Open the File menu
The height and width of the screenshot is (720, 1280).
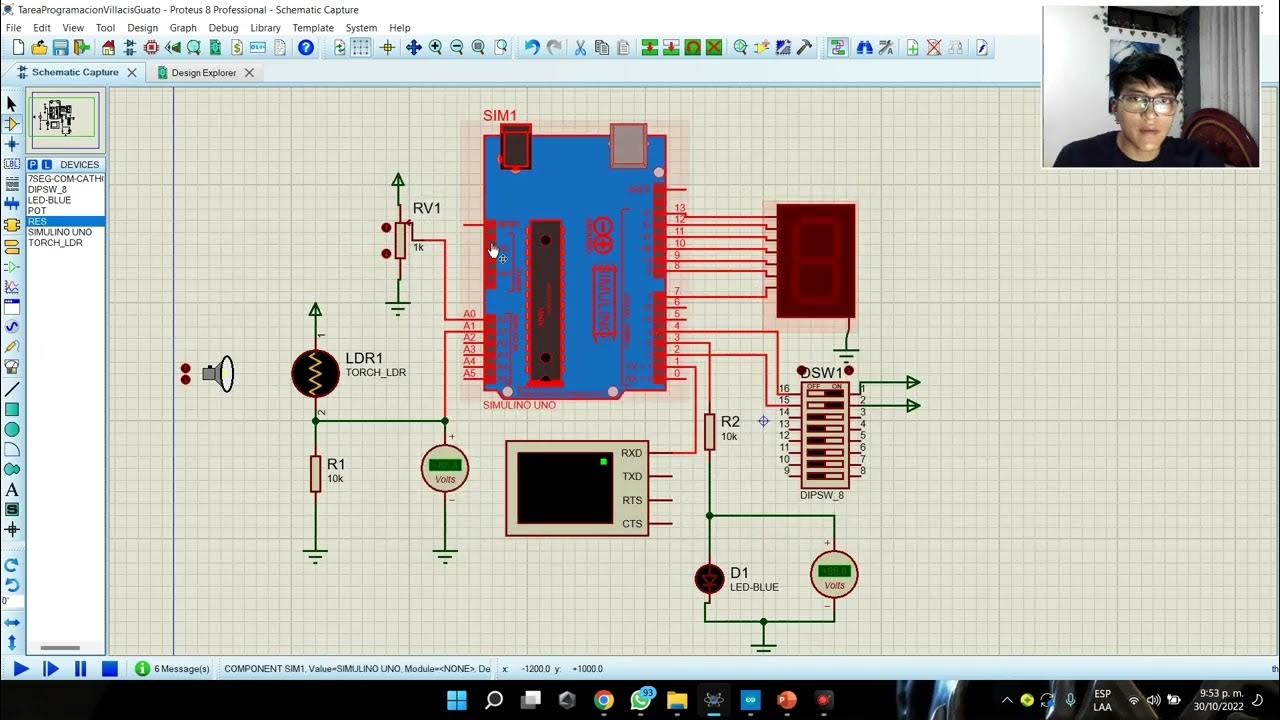coord(14,28)
